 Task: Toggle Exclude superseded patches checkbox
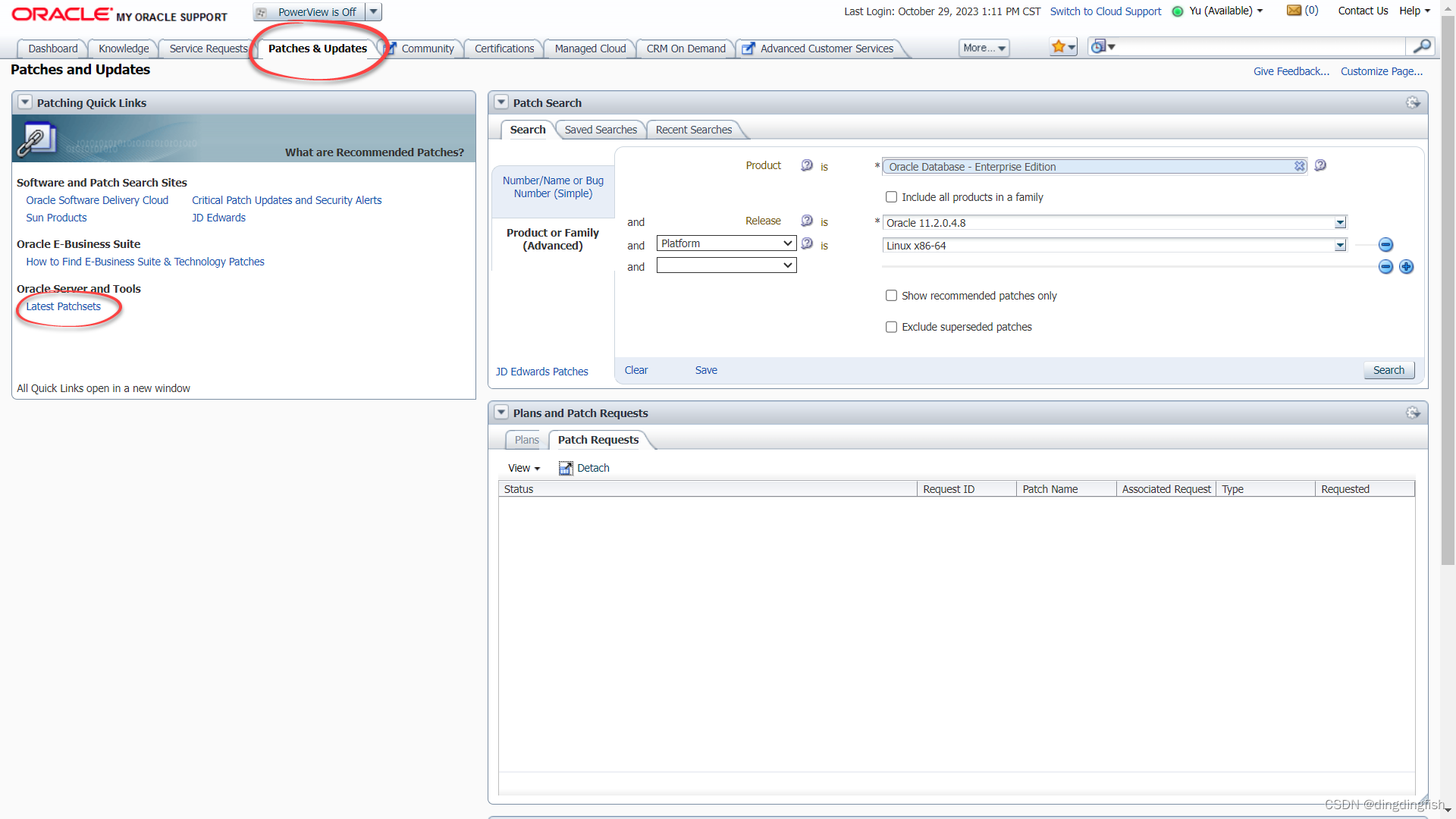point(892,327)
